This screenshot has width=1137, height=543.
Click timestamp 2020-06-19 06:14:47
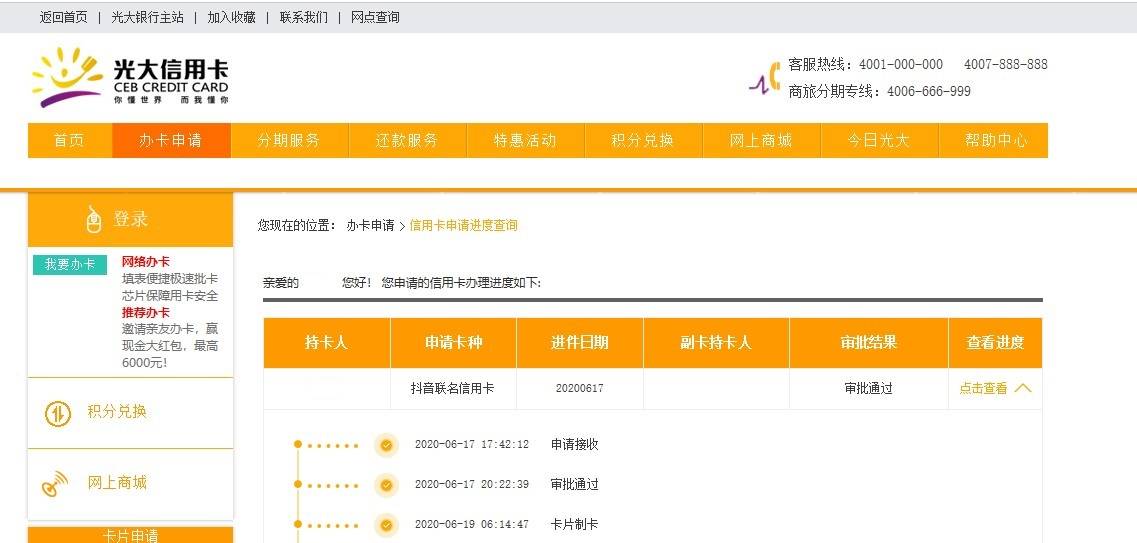(x=472, y=525)
